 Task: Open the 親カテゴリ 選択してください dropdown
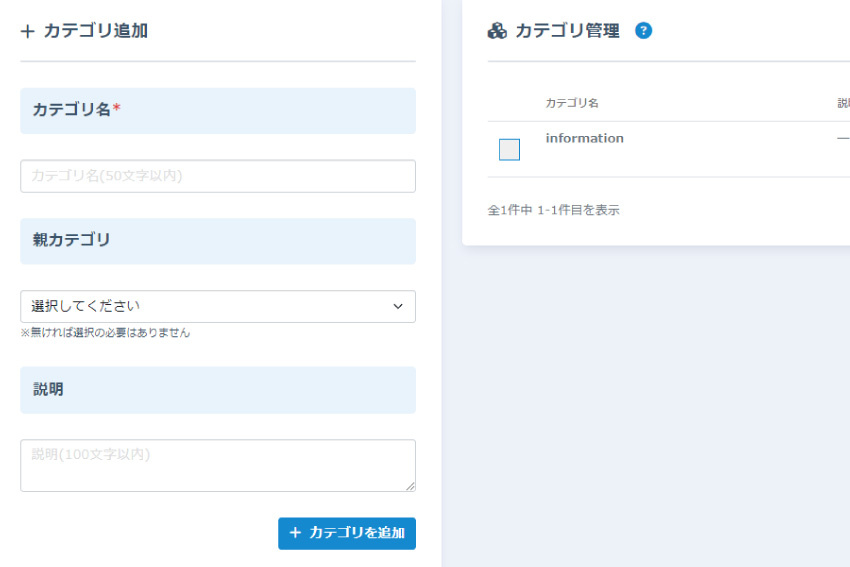tap(218, 306)
